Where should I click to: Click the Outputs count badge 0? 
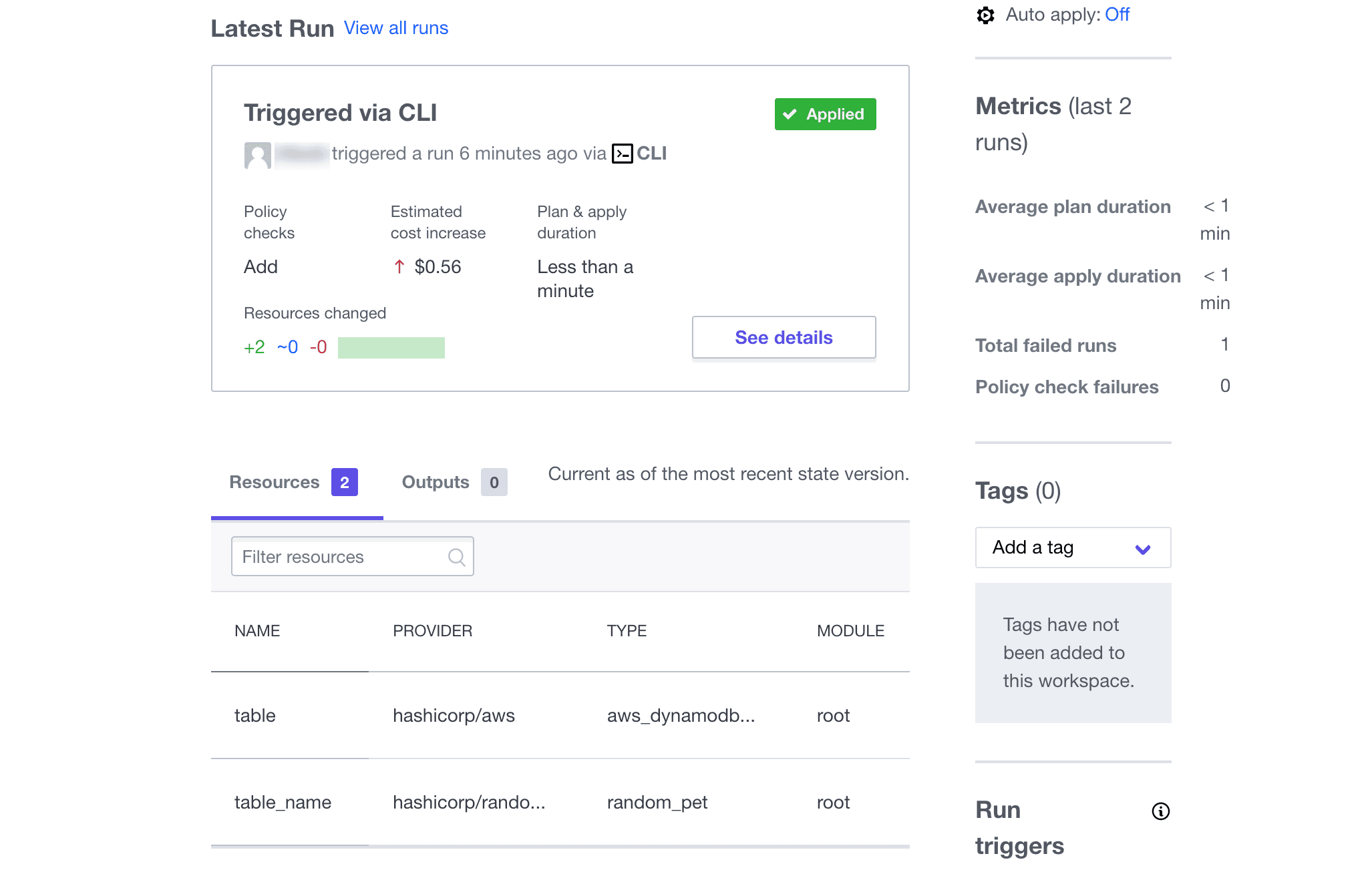tap(494, 482)
